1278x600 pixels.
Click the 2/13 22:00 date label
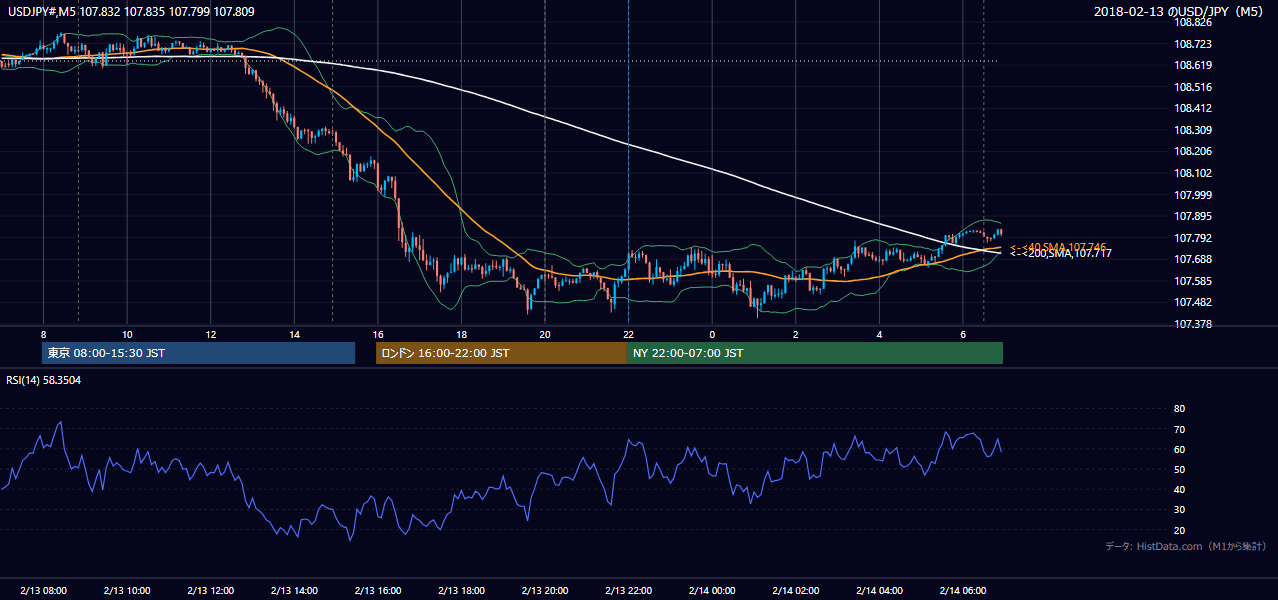(x=628, y=591)
